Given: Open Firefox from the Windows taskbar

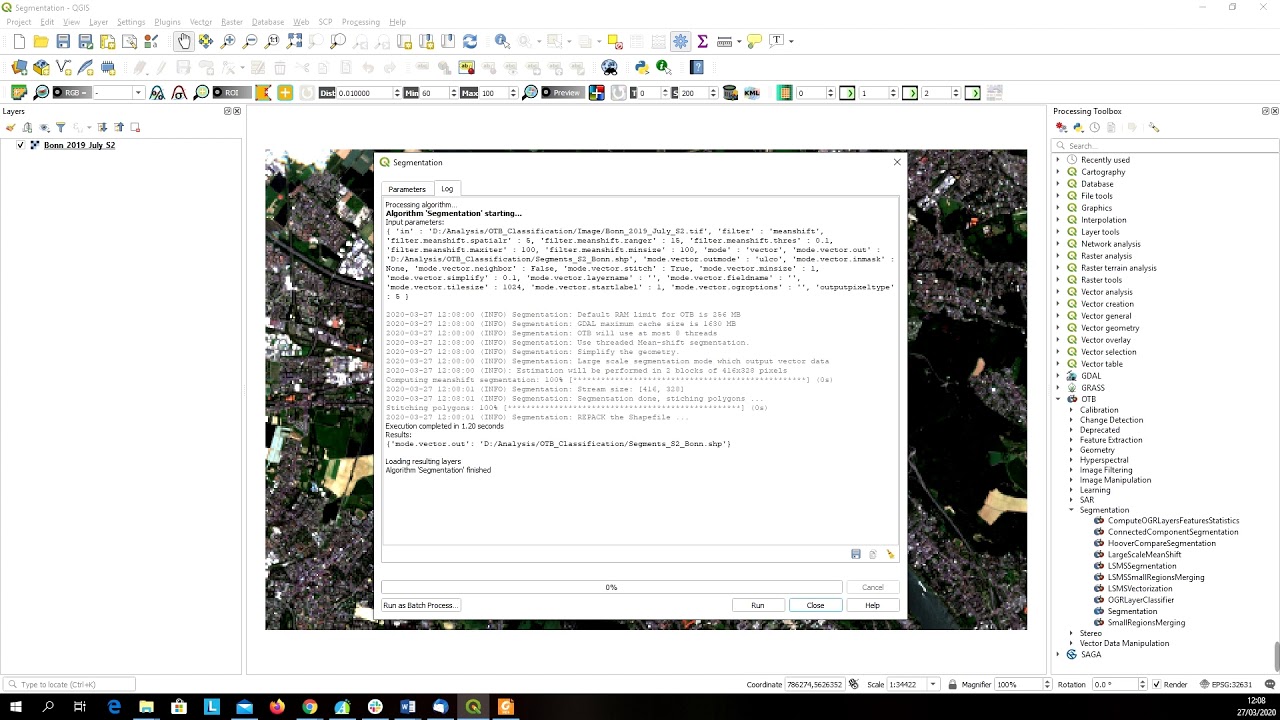Looking at the screenshot, I should [277, 707].
